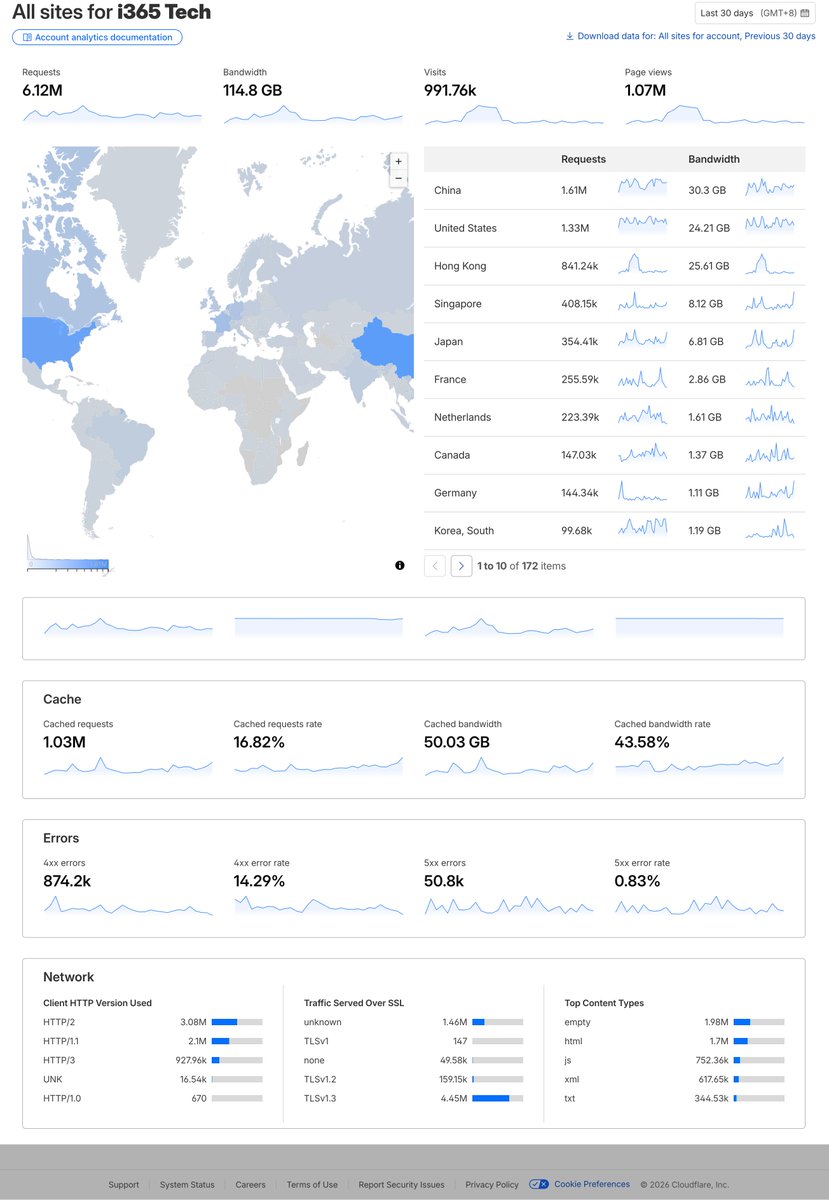The width and height of the screenshot is (829, 1200).
Task: Click the Cached bandwidth 50.03 GB value
Action: [457, 742]
